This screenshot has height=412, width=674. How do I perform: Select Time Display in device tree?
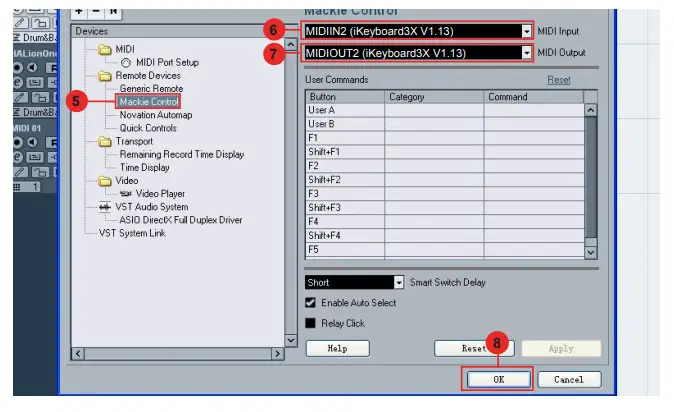click(144, 168)
